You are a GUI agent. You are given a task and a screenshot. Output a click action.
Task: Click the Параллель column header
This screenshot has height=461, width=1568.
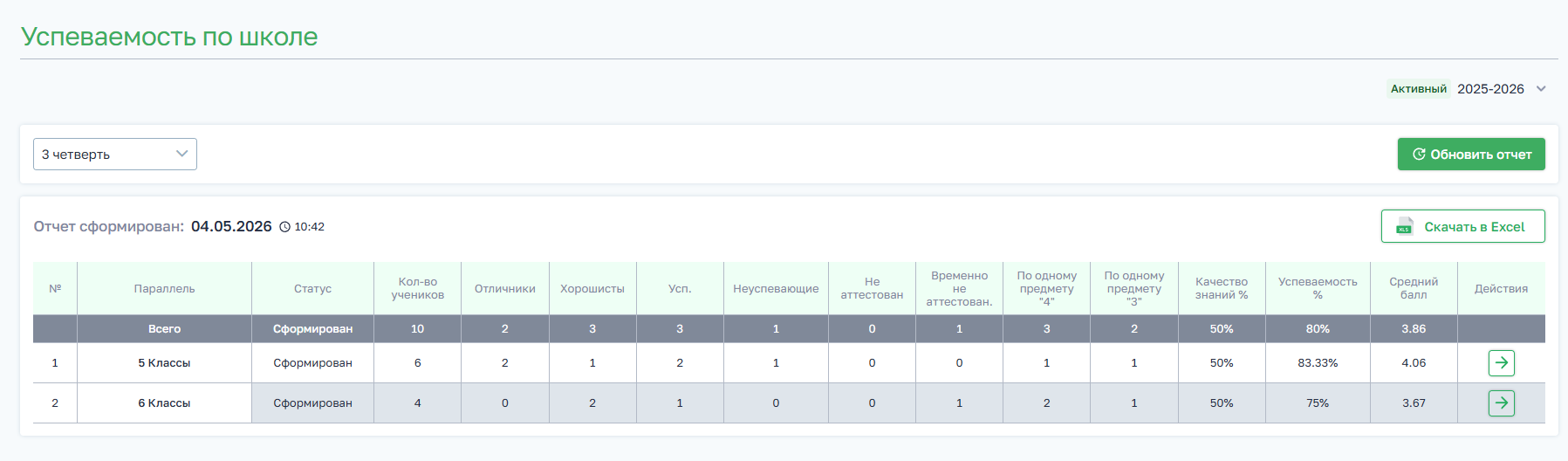pyautogui.click(x=164, y=288)
